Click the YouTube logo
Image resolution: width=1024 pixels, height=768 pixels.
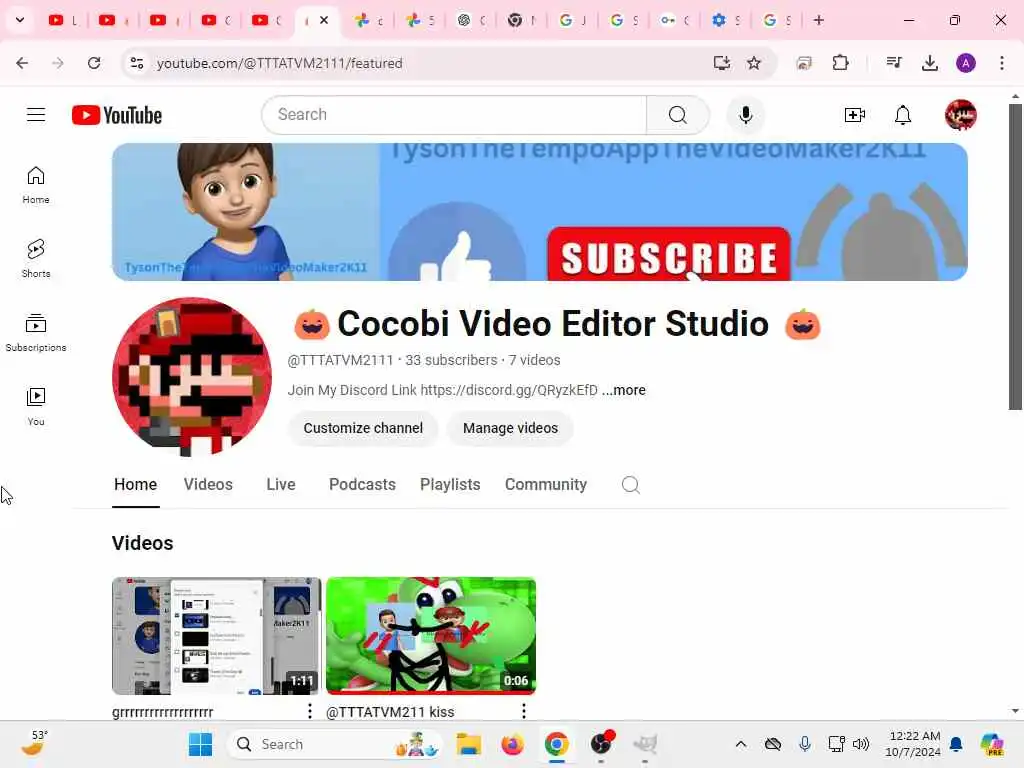tap(117, 115)
